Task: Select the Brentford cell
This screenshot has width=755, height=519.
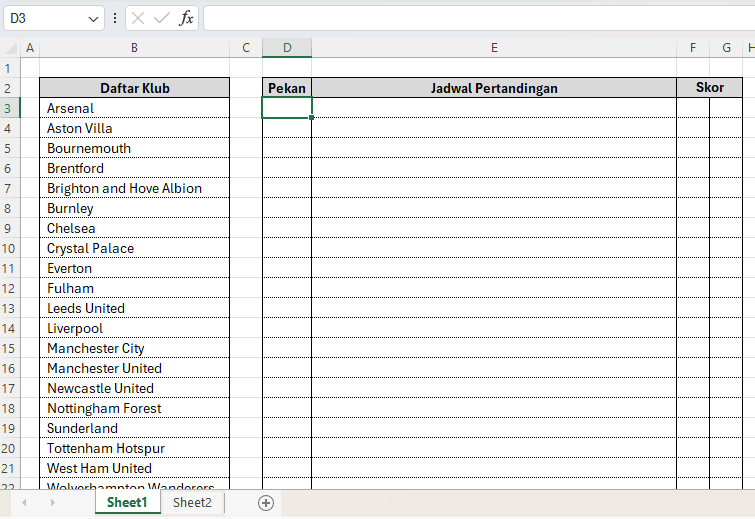Action: coord(134,168)
